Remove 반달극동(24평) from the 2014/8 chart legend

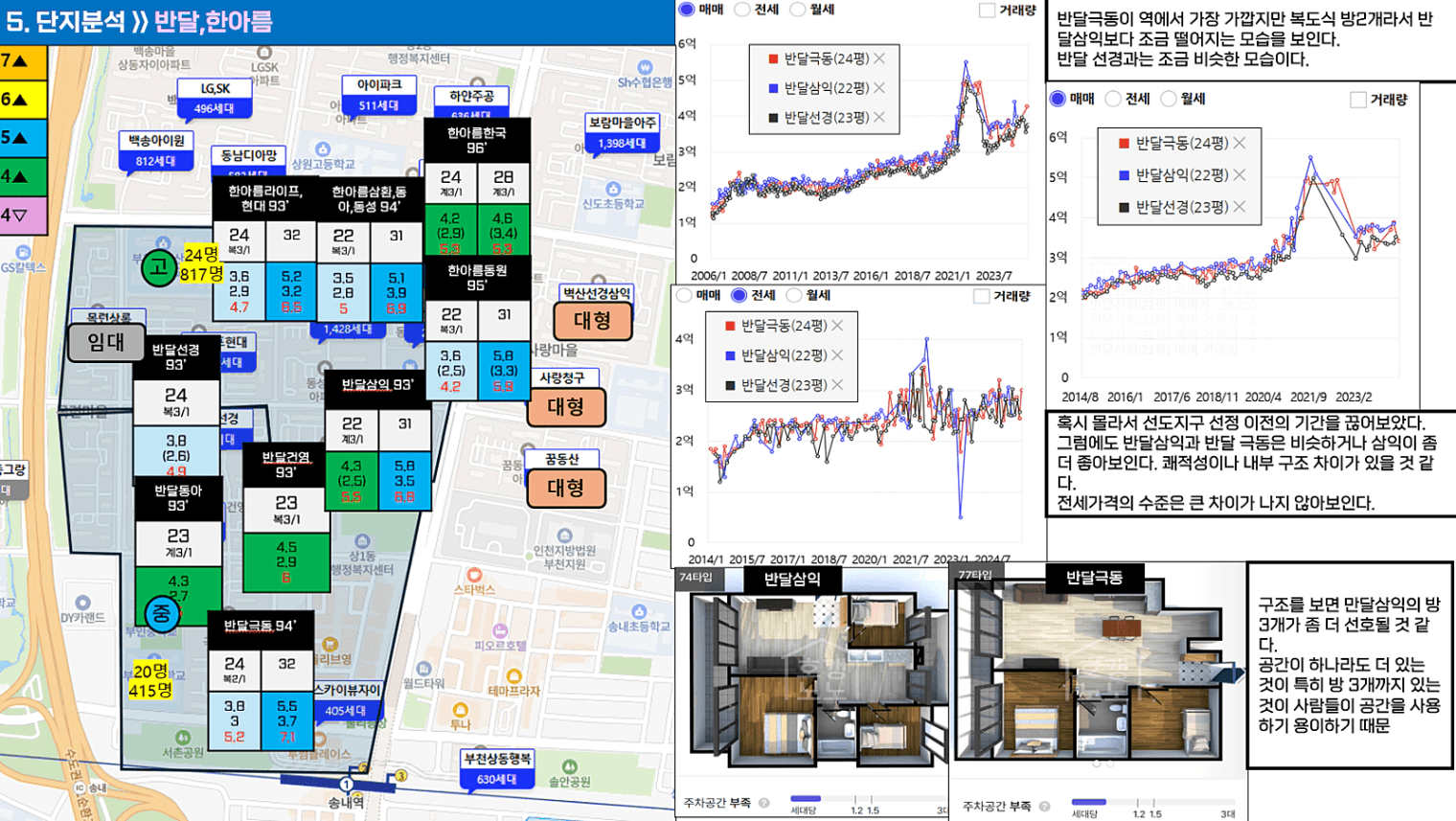(x=1240, y=143)
